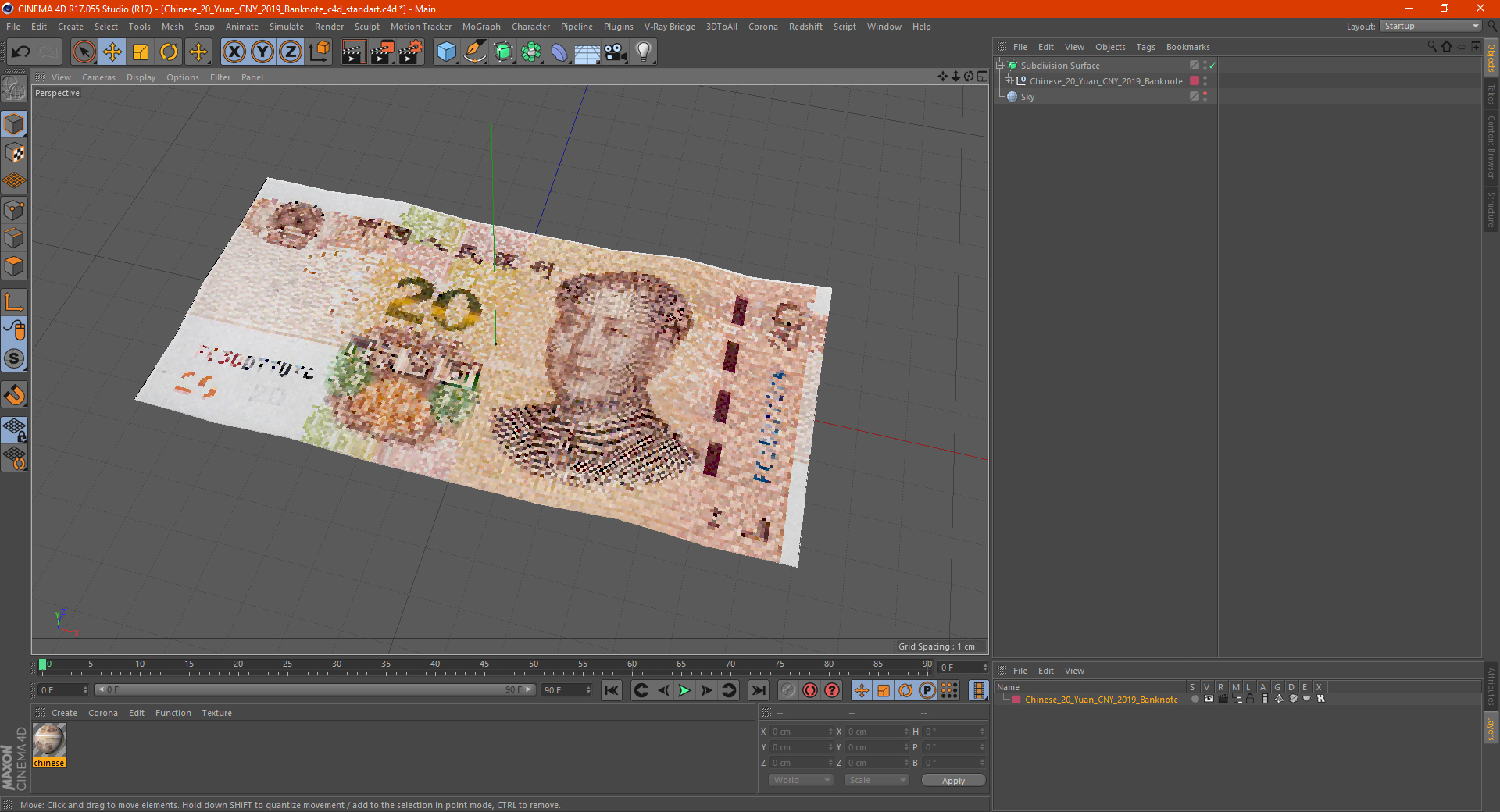
Task: Open the Object Manager search icon
Action: (1431, 47)
